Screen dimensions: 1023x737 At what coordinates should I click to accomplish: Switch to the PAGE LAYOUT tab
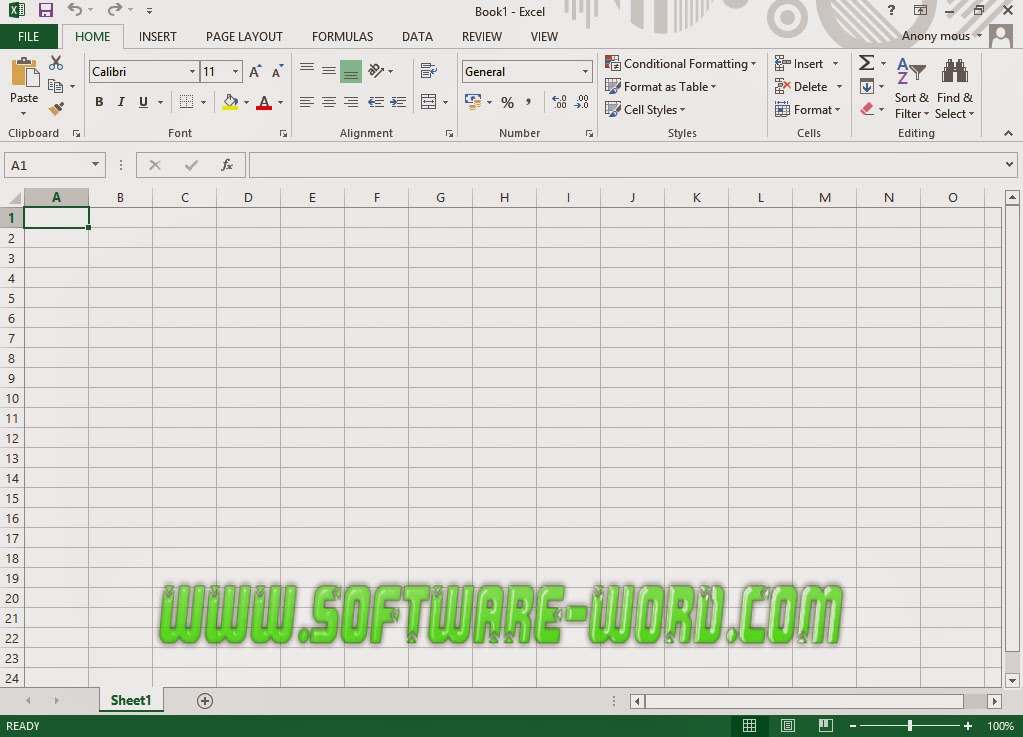[245, 37]
